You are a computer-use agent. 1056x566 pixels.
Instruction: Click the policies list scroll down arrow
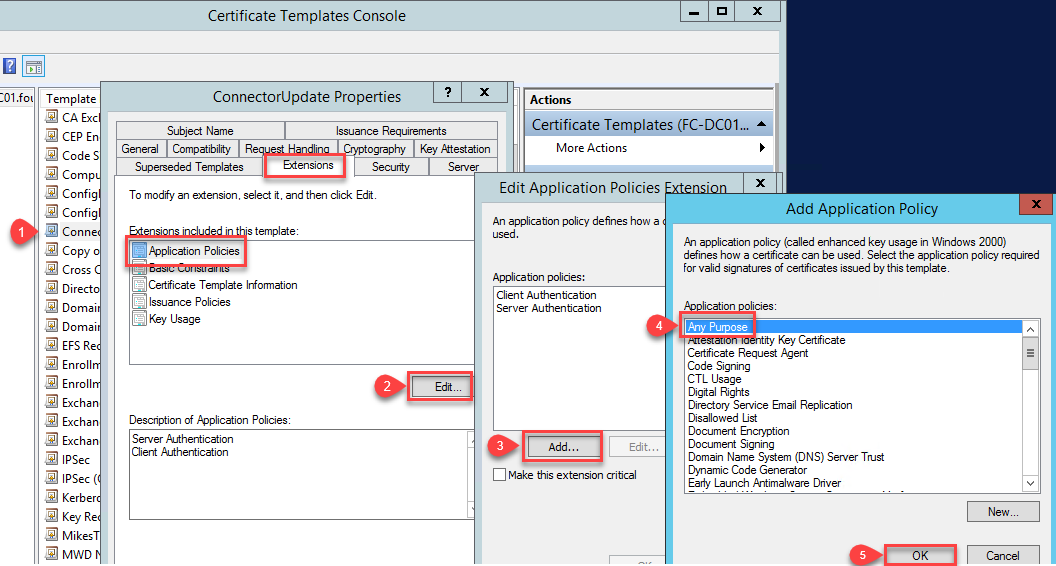[1030, 483]
